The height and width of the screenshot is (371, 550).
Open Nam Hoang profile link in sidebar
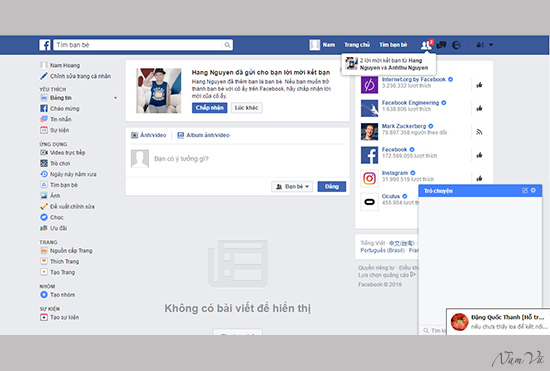coord(60,65)
